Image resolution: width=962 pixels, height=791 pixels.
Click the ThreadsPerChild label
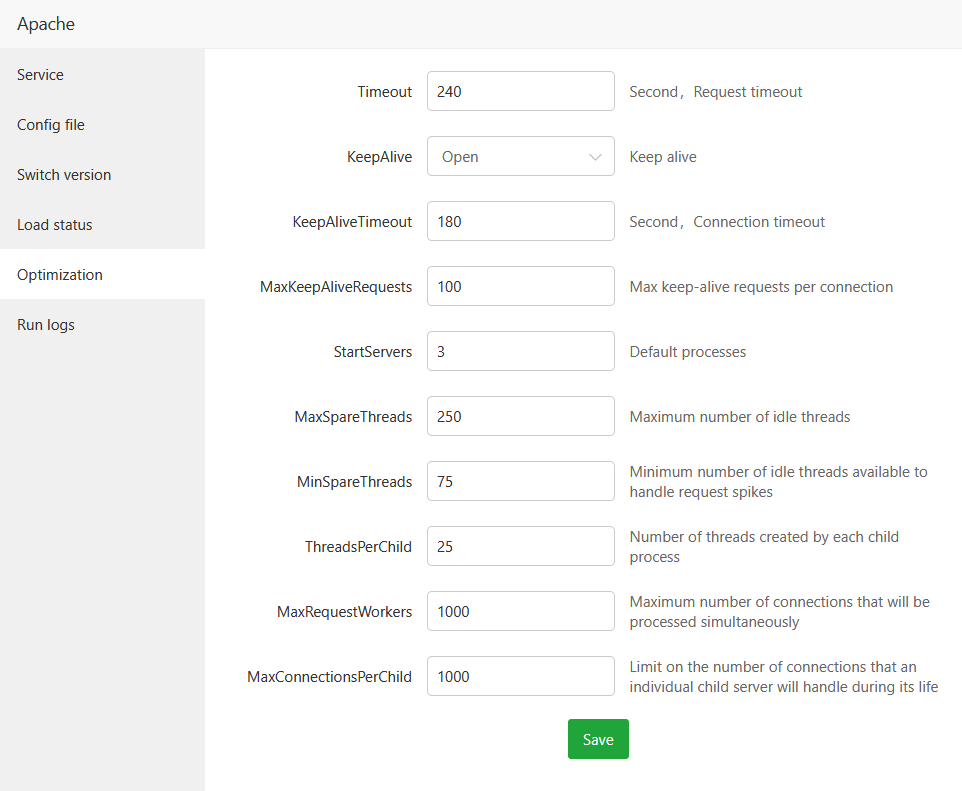(358, 547)
